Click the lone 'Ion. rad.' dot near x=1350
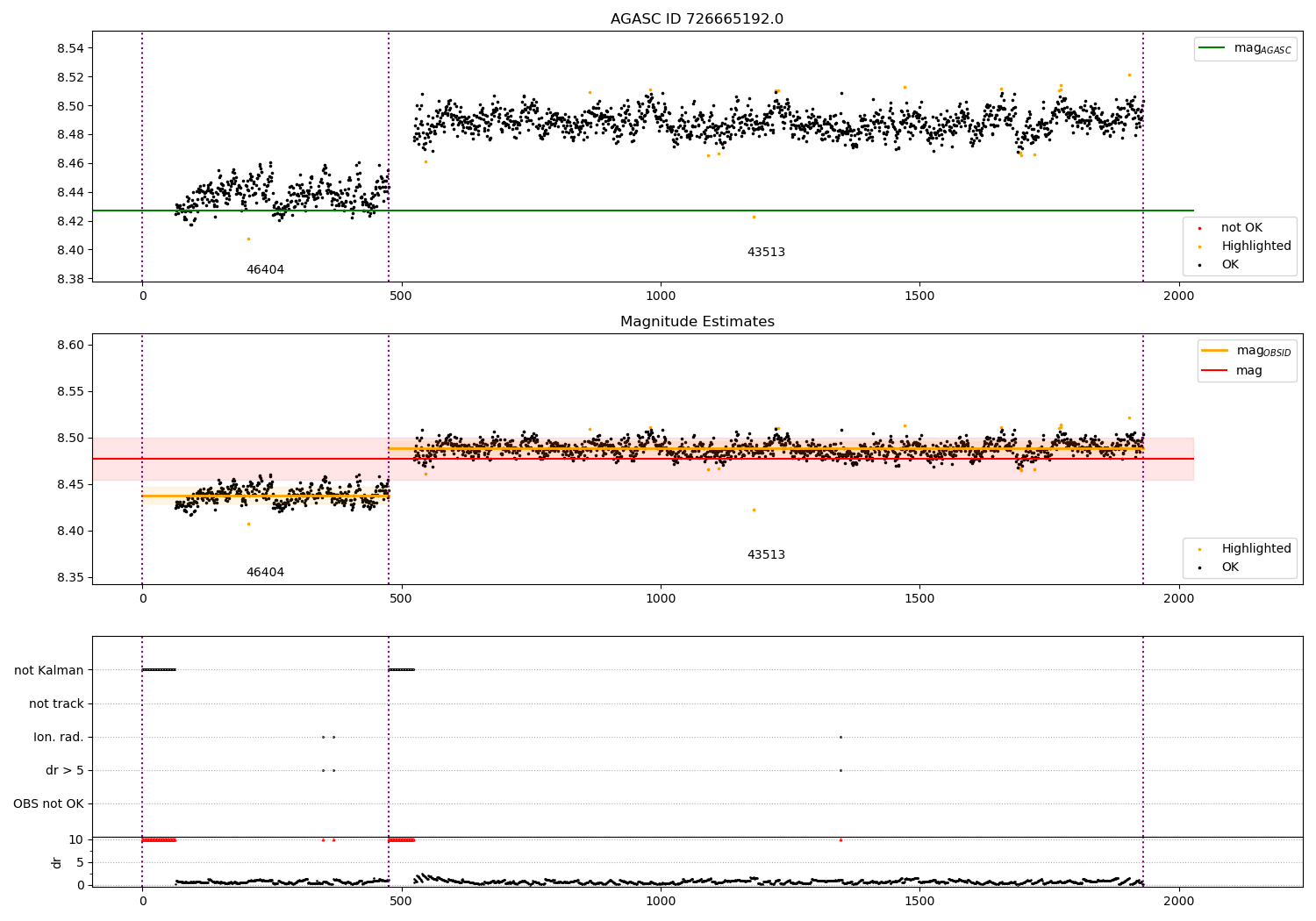Screen dimensions: 1316x921 pos(840,737)
